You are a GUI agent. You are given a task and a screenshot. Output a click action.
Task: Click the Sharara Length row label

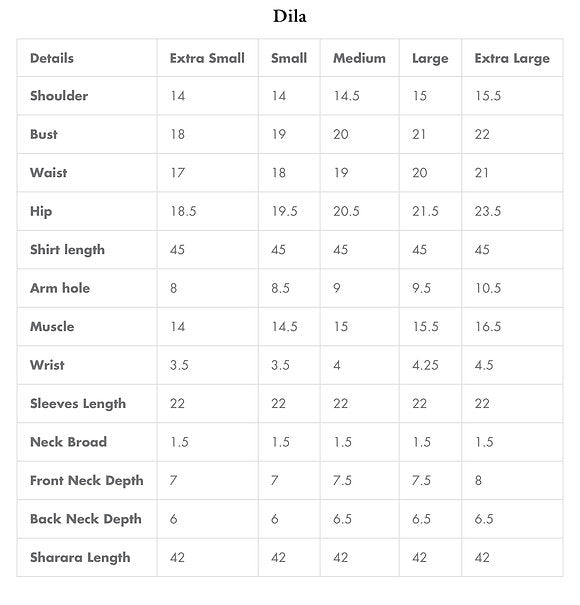tap(80, 558)
